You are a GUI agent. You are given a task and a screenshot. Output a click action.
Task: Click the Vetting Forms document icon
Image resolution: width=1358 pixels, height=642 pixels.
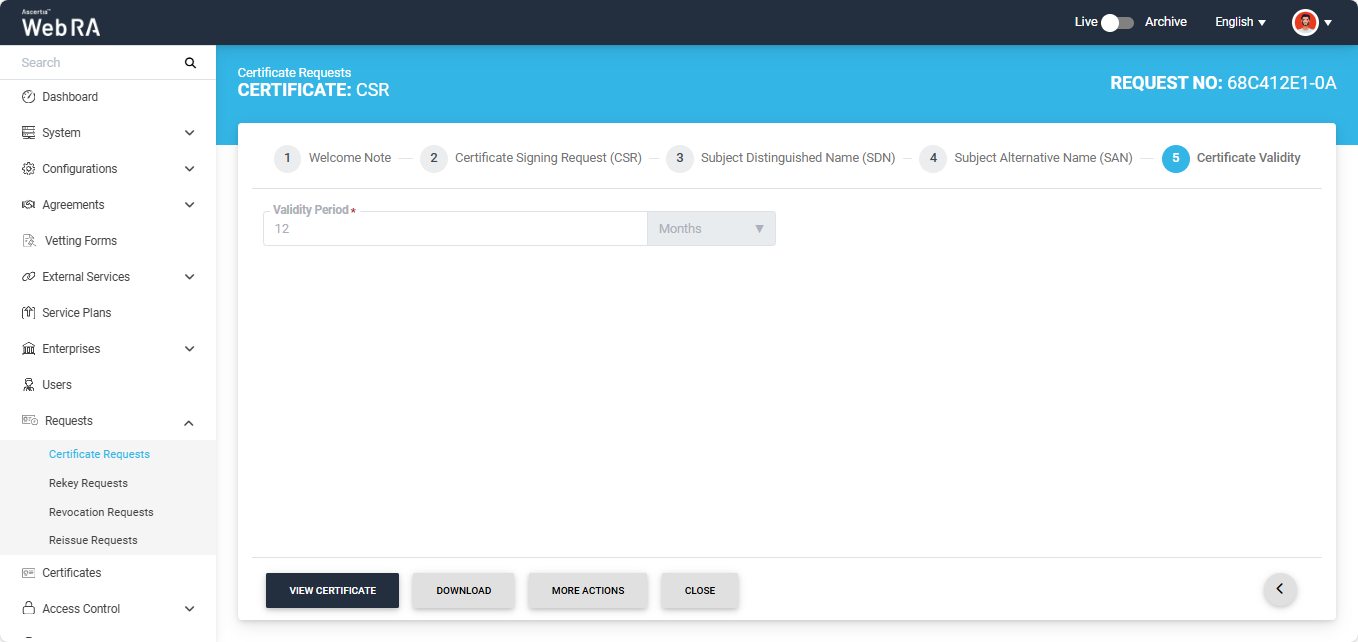pos(29,241)
